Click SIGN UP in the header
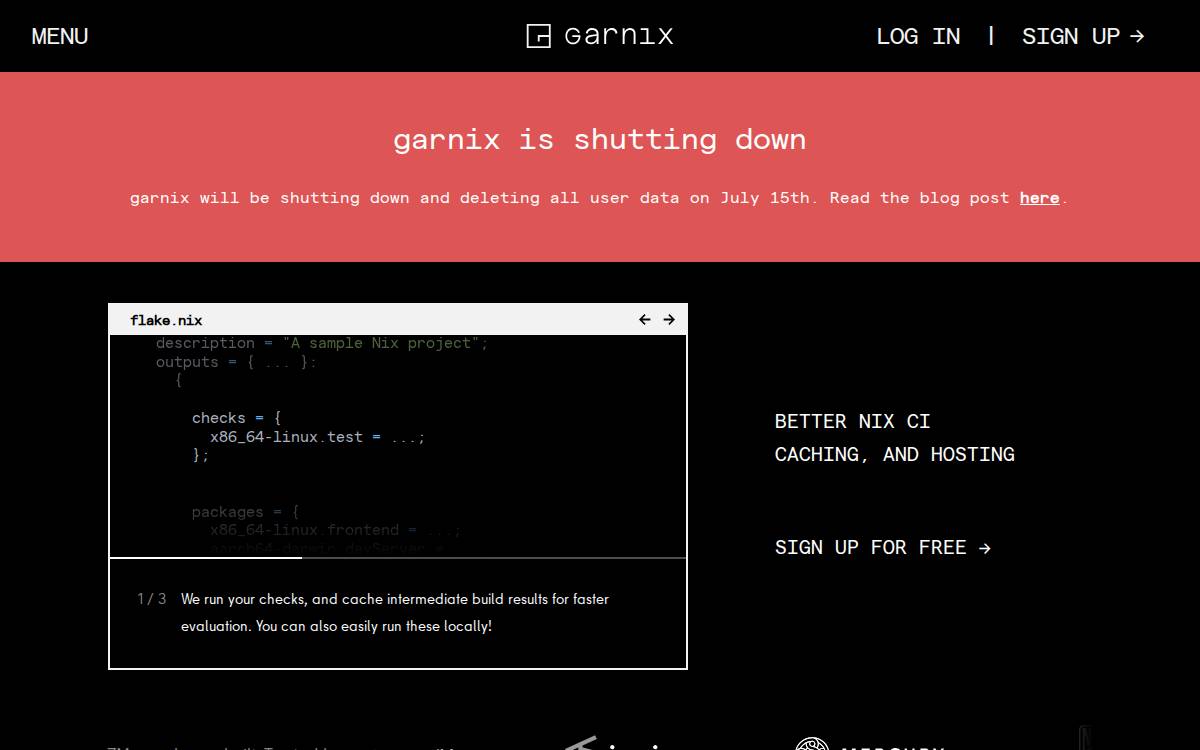 [1083, 36]
